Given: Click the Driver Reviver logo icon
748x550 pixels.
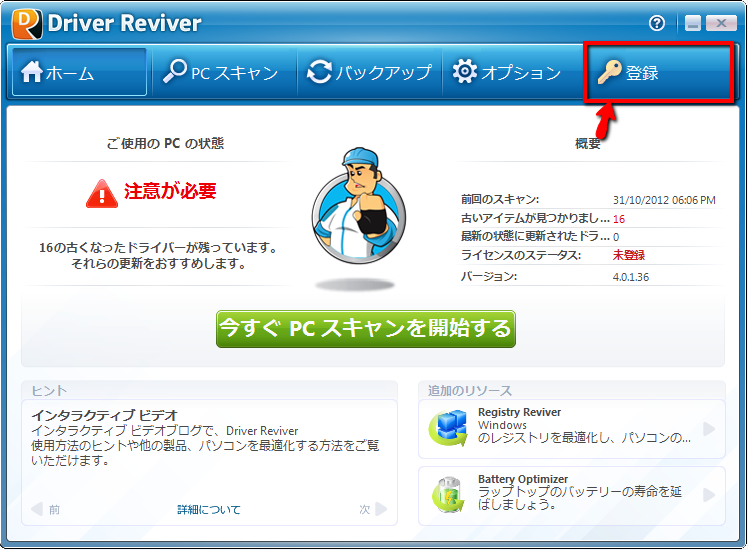Looking at the screenshot, I should click(27, 23).
